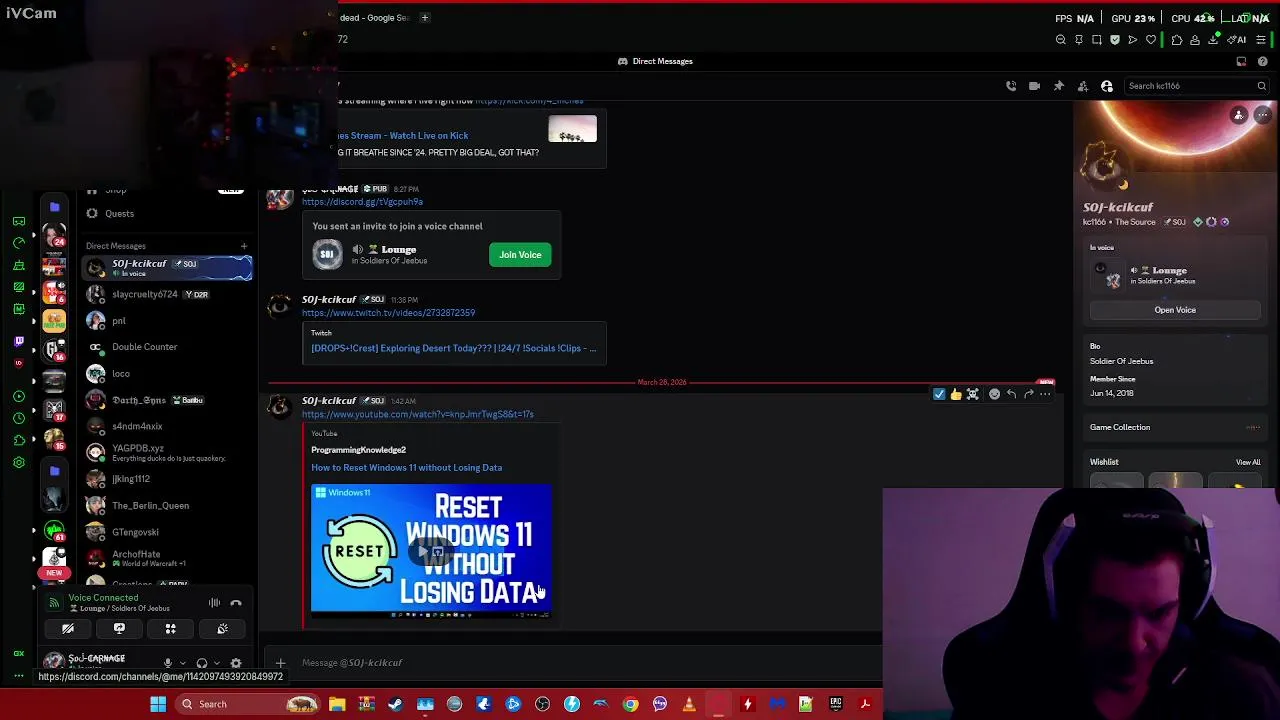Open DM with The_Berlin_Queen
Image resolution: width=1280 pixels, height=720 pixels.
167,506
